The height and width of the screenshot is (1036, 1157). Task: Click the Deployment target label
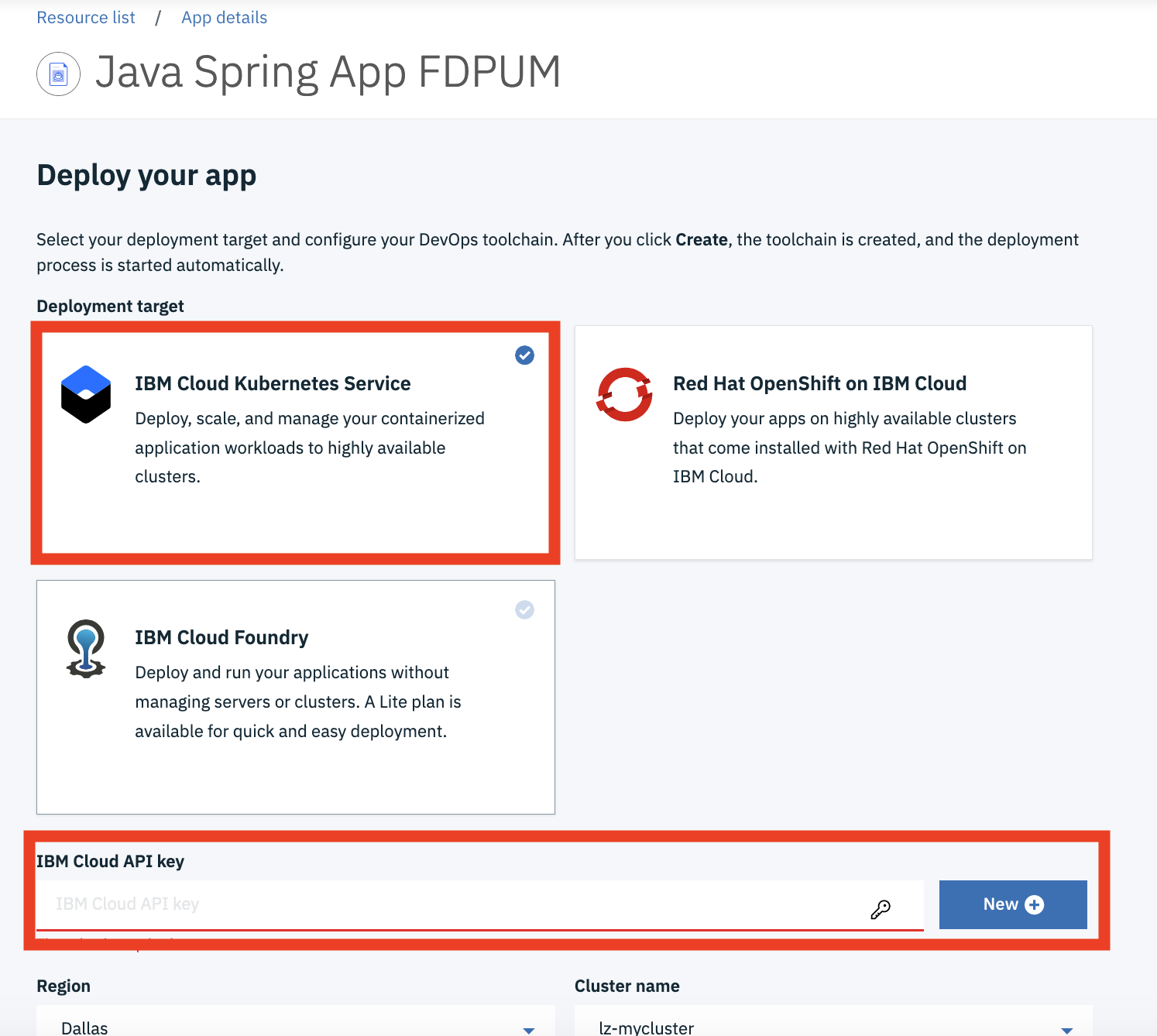110,306
